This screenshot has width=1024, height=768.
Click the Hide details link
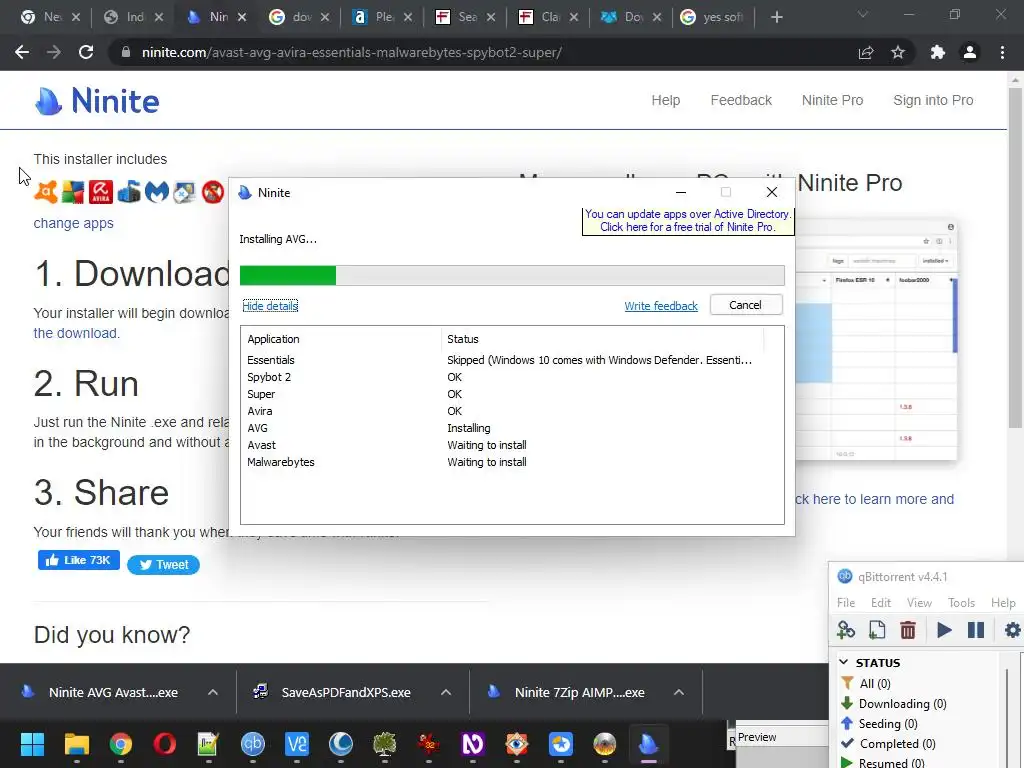[270, 306]
